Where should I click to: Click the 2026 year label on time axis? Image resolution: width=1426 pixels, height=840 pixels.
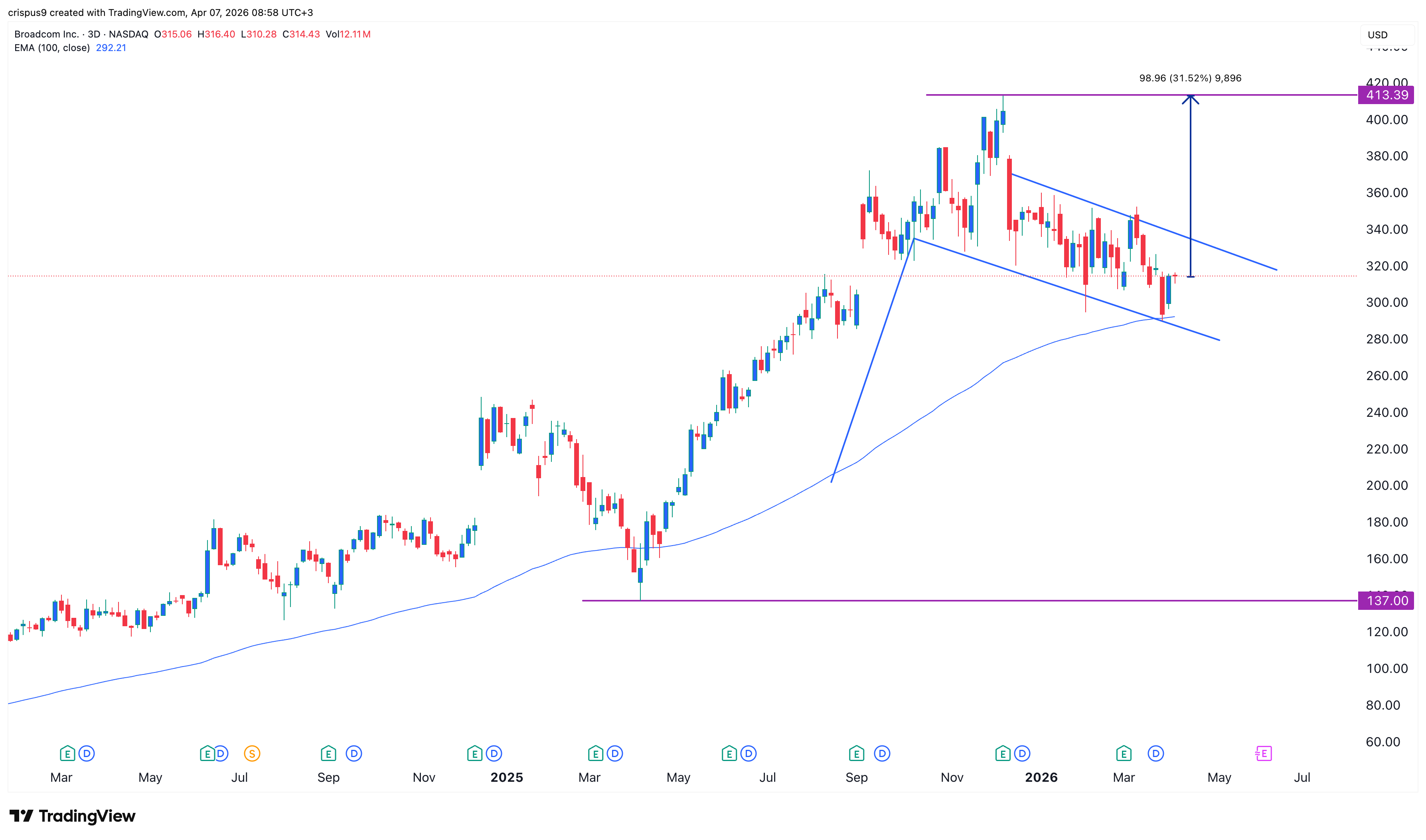1041,777
